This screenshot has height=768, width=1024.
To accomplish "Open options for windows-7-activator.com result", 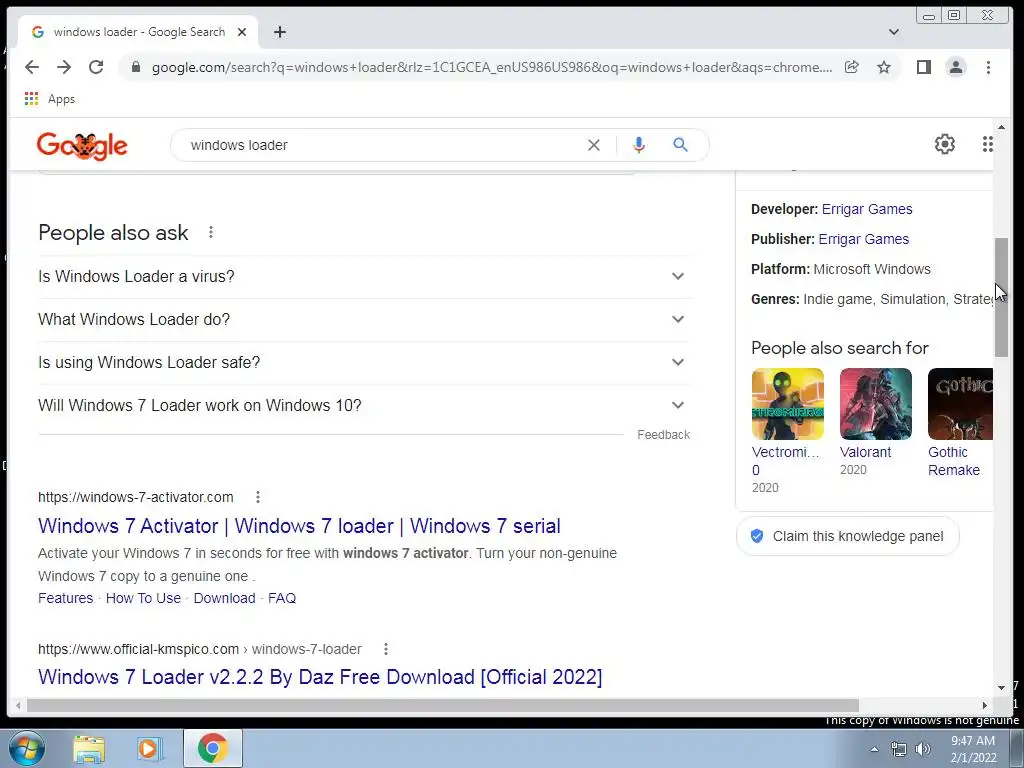I will coord(258,497).
